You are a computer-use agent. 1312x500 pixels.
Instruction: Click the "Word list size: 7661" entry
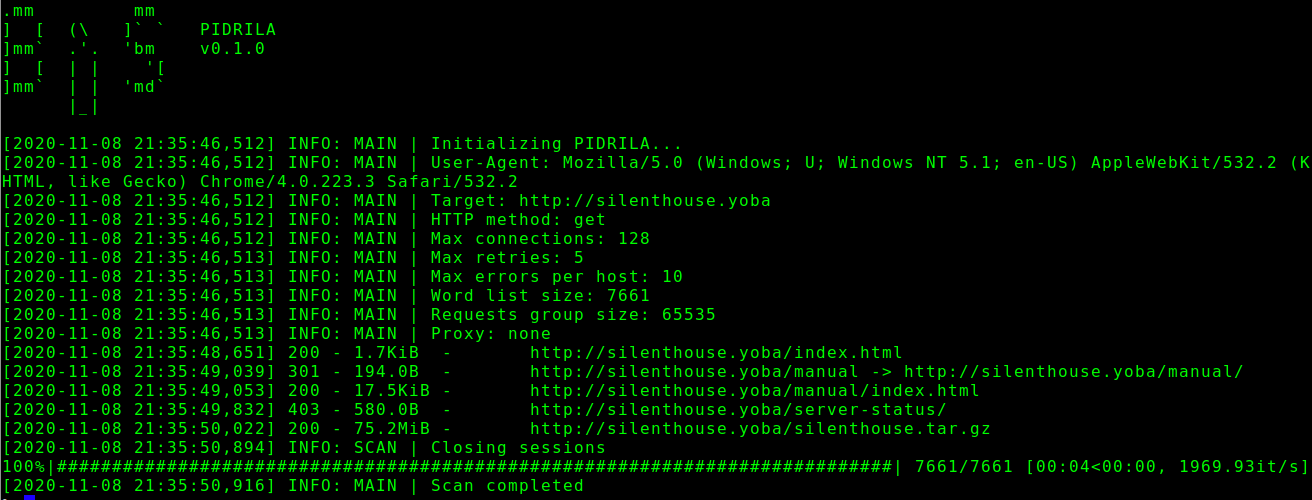pyautogui.click(x=540, y=296)
